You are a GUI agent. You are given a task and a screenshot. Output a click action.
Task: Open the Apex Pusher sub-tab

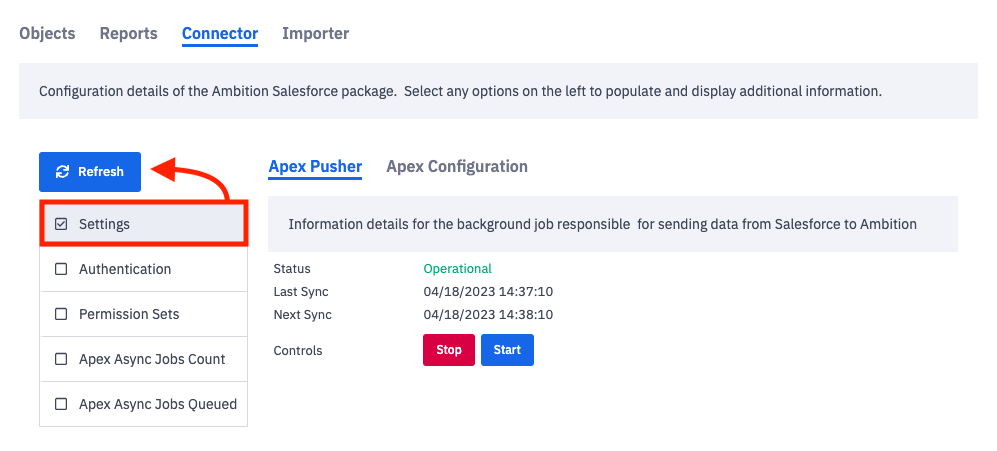315,166
